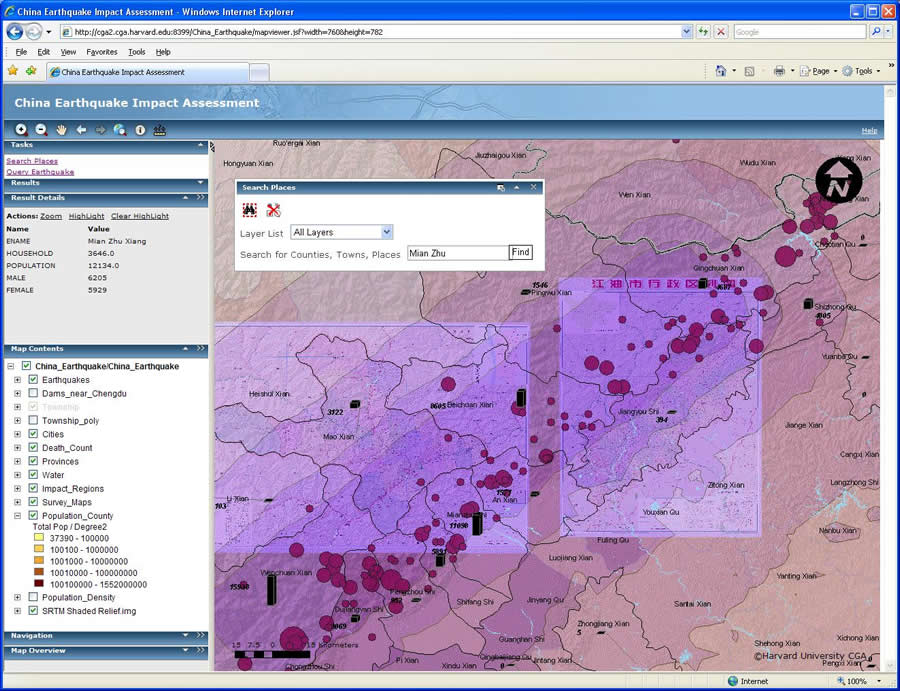Open the Search Places task link
900x691 pixels.
tap(32, 161)
